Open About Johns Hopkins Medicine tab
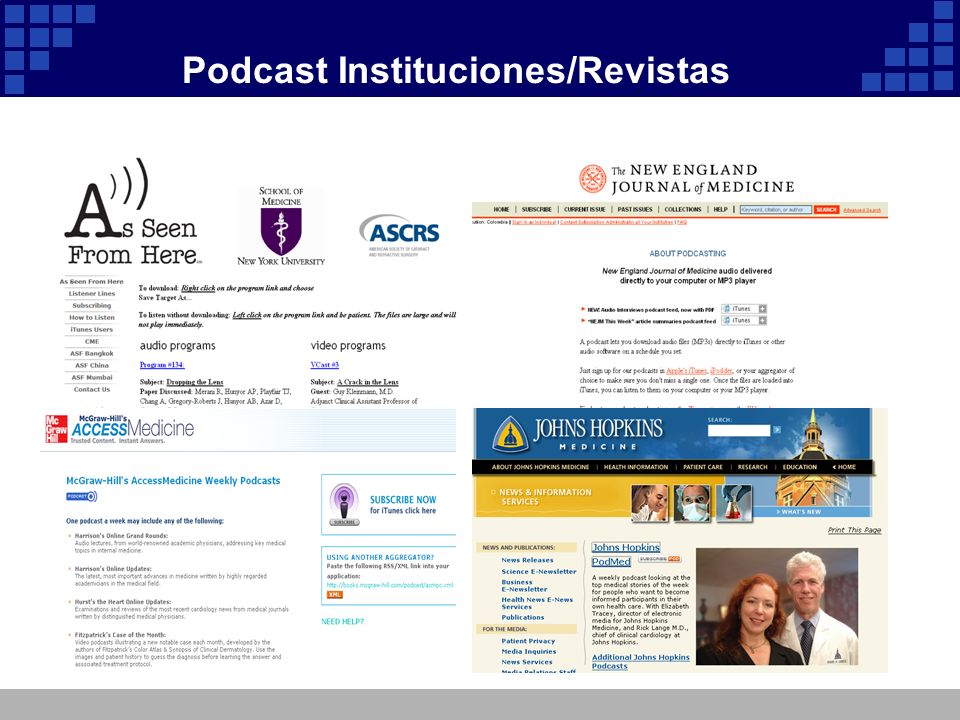 click(x=540, y=467)
